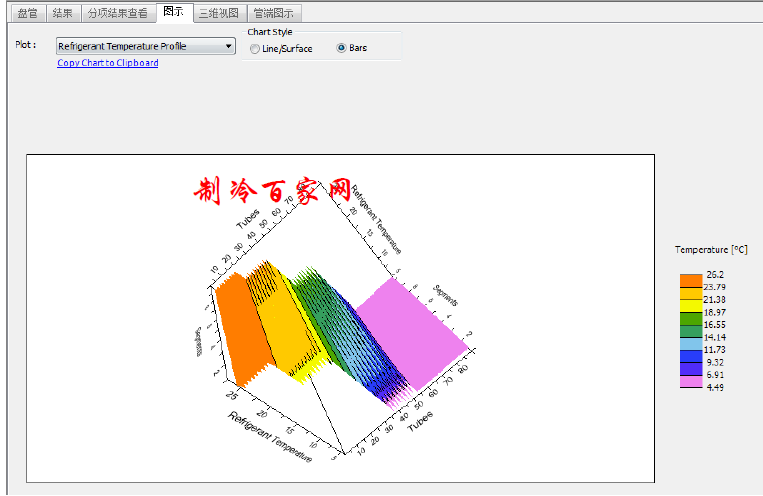Screen dimensions: 763x496
Task: Click the pink legend swatch at 4.49
Action: pos(690,381)
